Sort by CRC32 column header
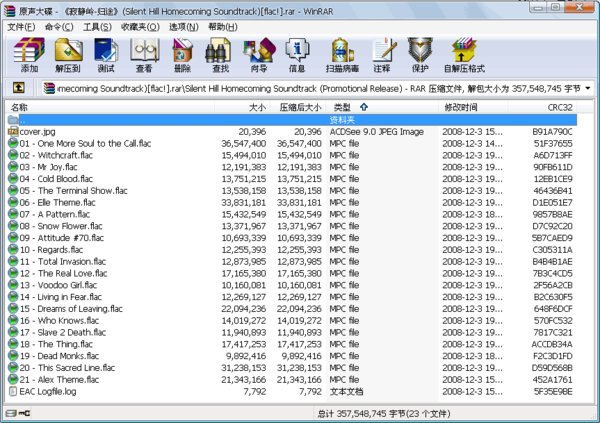This screenshot has width=600, height=423. pyautogui.click(x=543, y=107)
